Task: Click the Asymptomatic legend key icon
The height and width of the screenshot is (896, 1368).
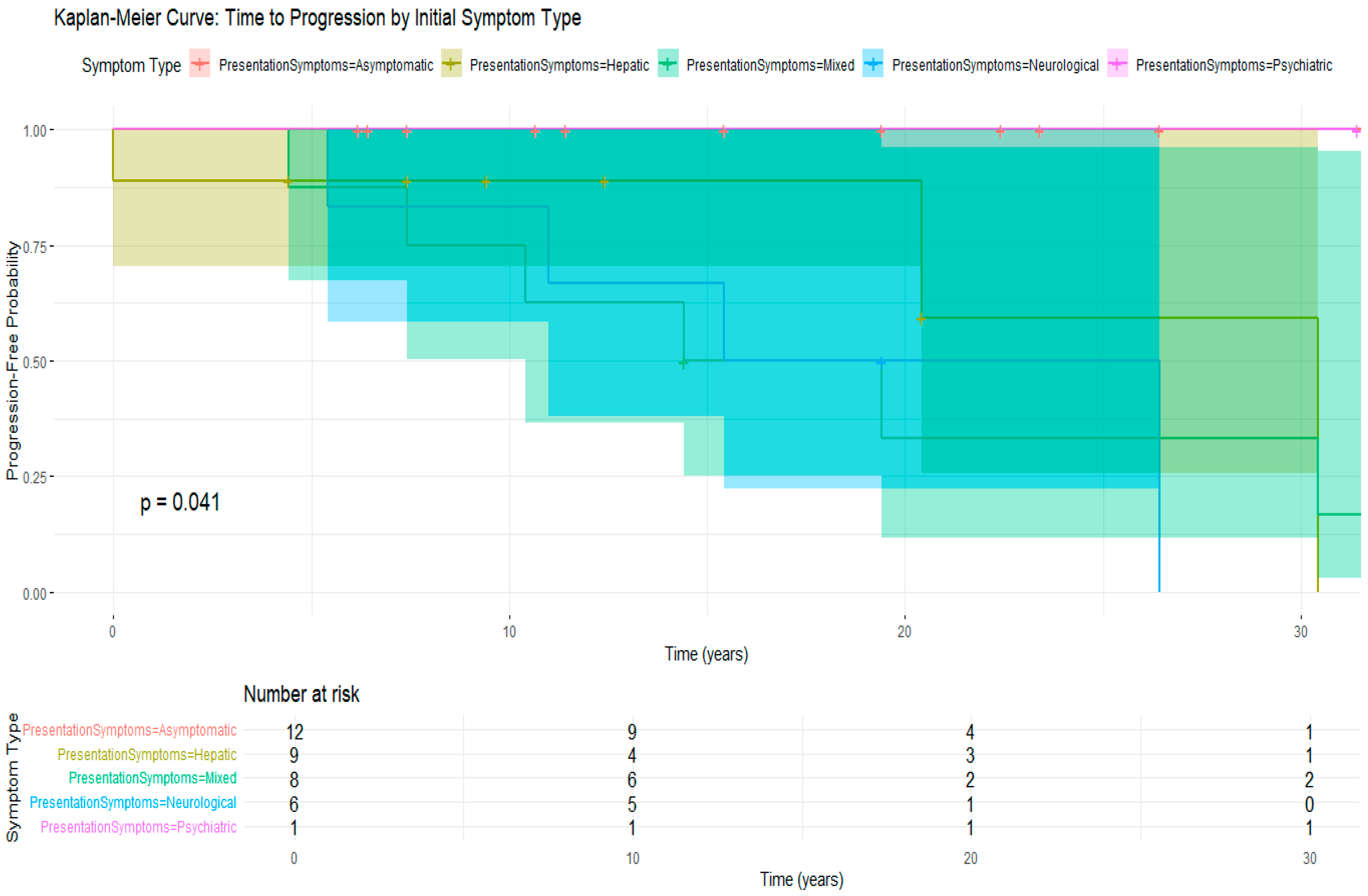Action: pos(199,64)
